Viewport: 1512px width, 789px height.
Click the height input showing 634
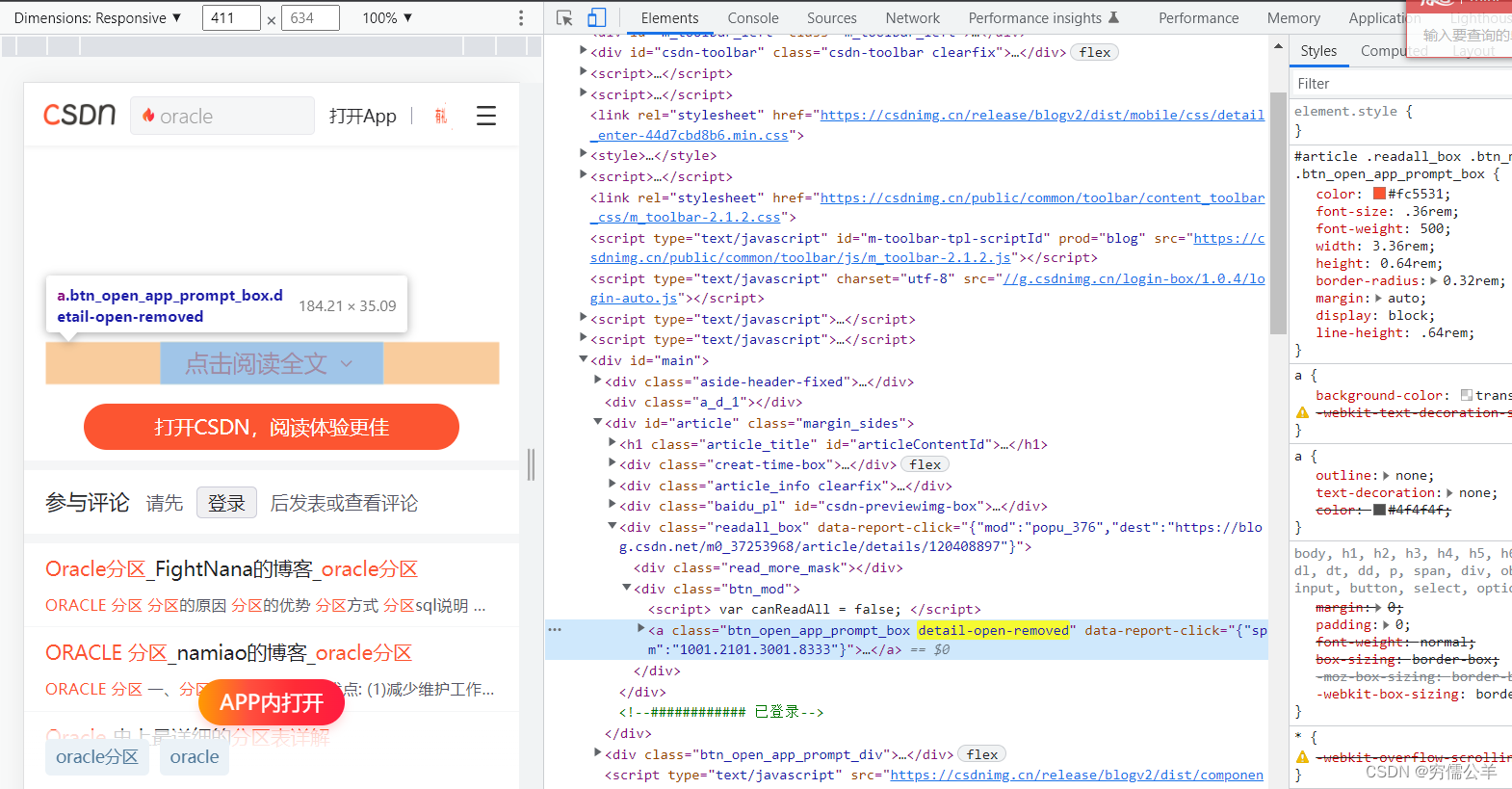tap(310, 17)
